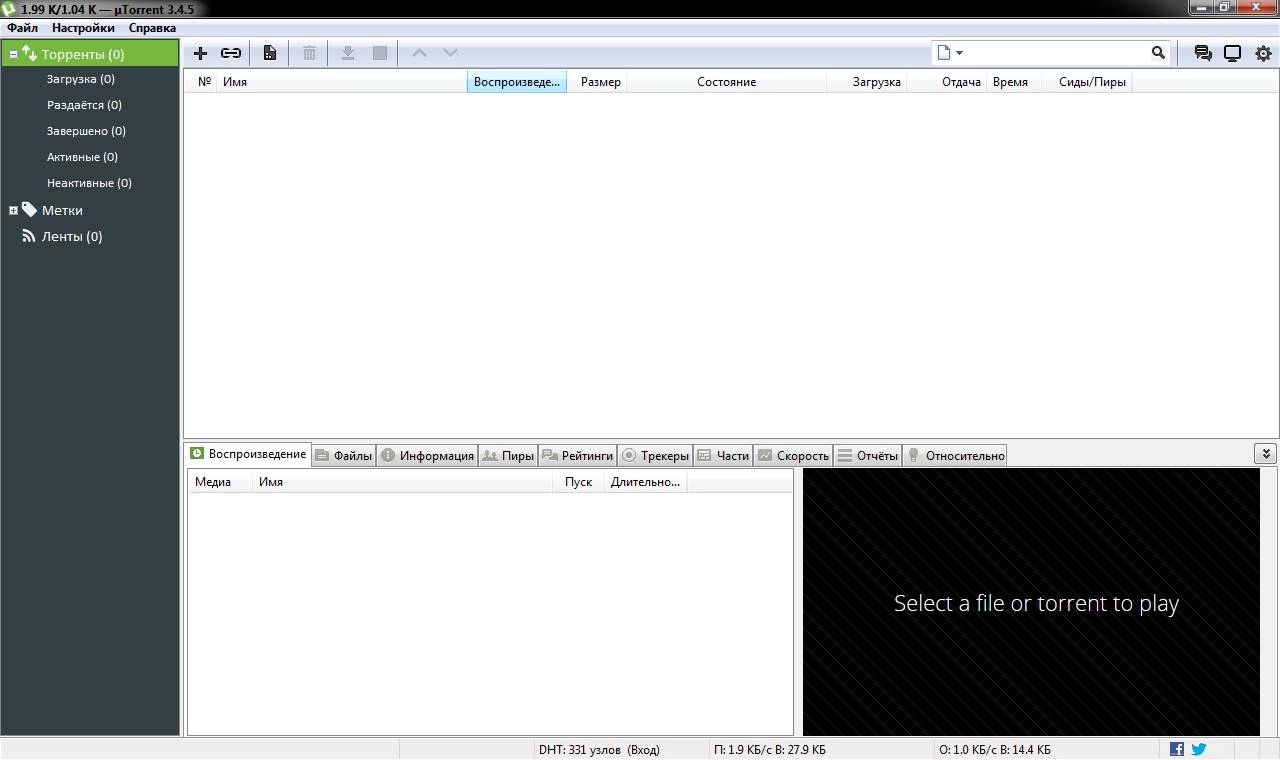Screen dimensions: 1280x760
Task: Collapse the lower details panel
Action: (x=1265, y=453)
